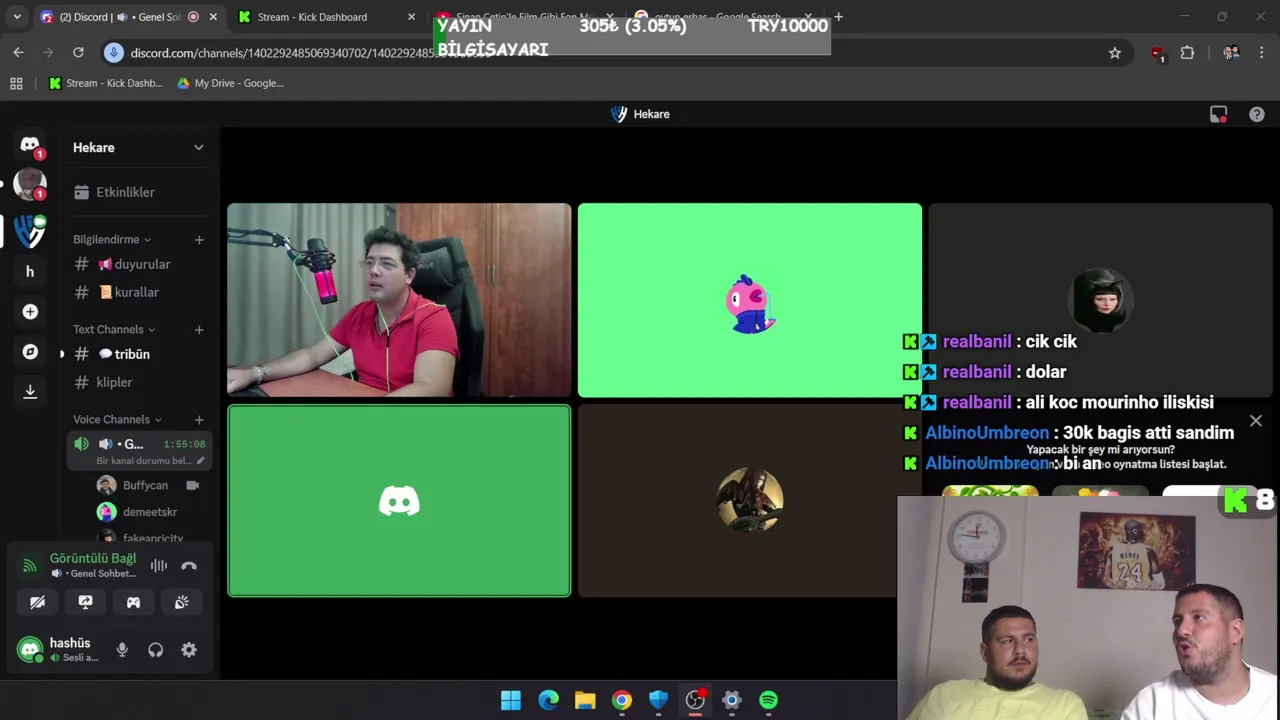Image resolution: width=1280 pixels, height=720 pixels.
Task: Click the address bar URL field
Action: 615,52
